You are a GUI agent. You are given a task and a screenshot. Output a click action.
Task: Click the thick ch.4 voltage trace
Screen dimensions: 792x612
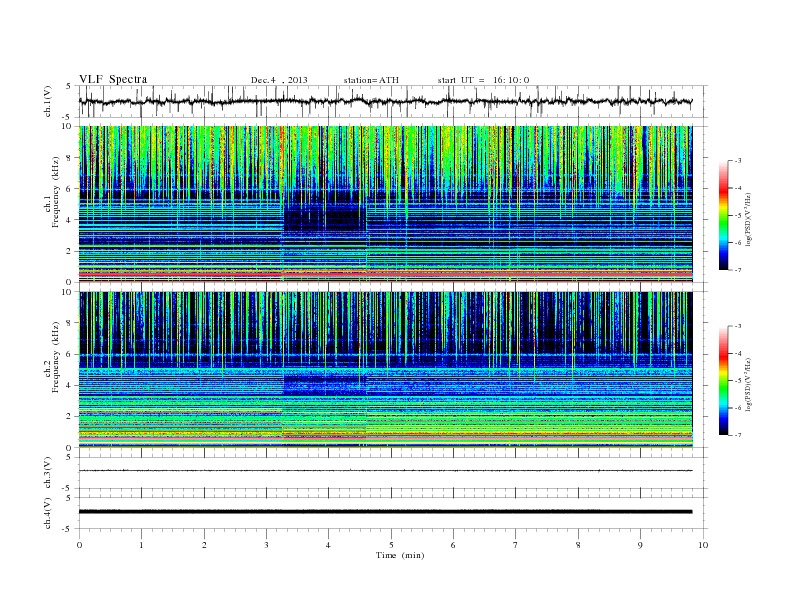(385, 512)
